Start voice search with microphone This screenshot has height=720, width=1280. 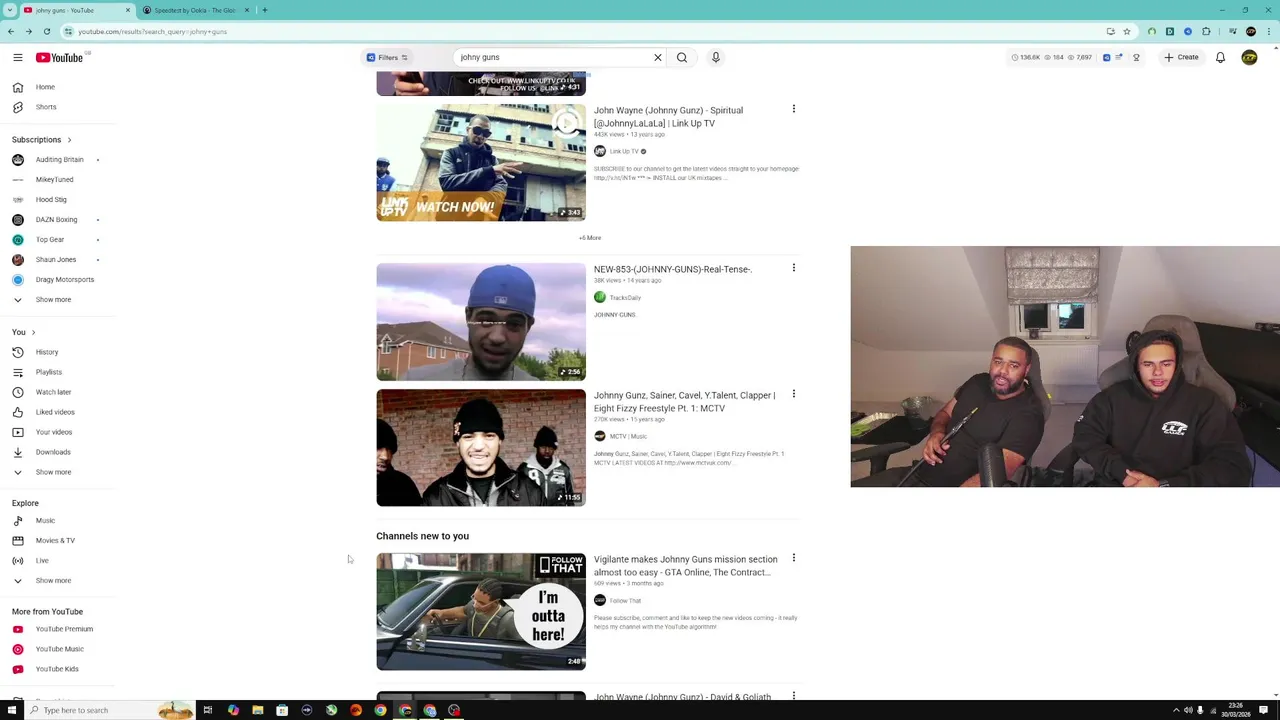click(x=716, y=58)
